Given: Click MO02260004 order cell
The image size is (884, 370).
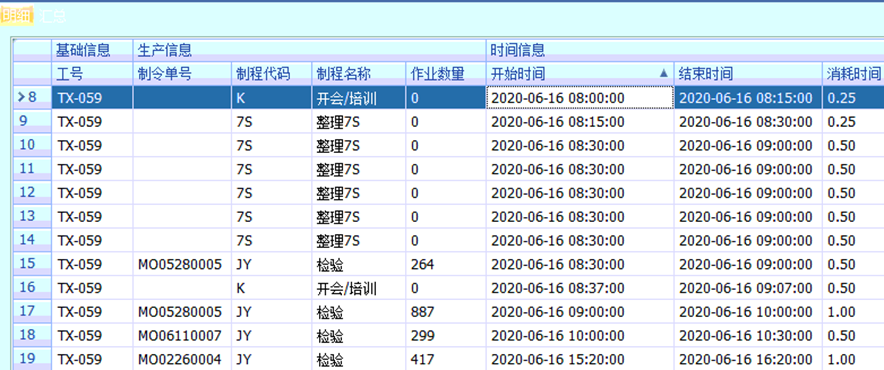Looking at the screenshot, I should click(182, 359).
